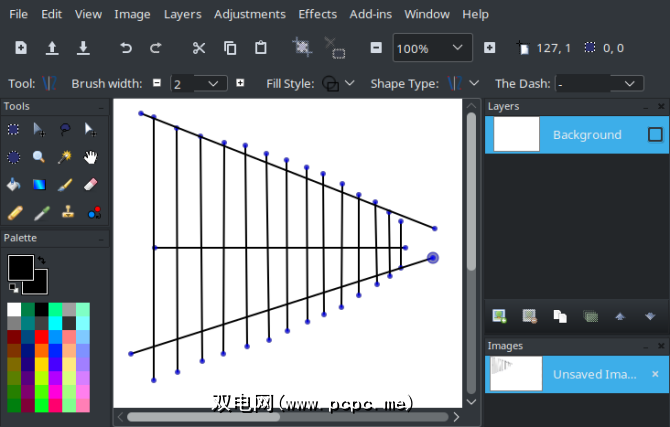Screen dimensions: 670x427
Task: Expand the Brush width dropdown
Action: 213,83
